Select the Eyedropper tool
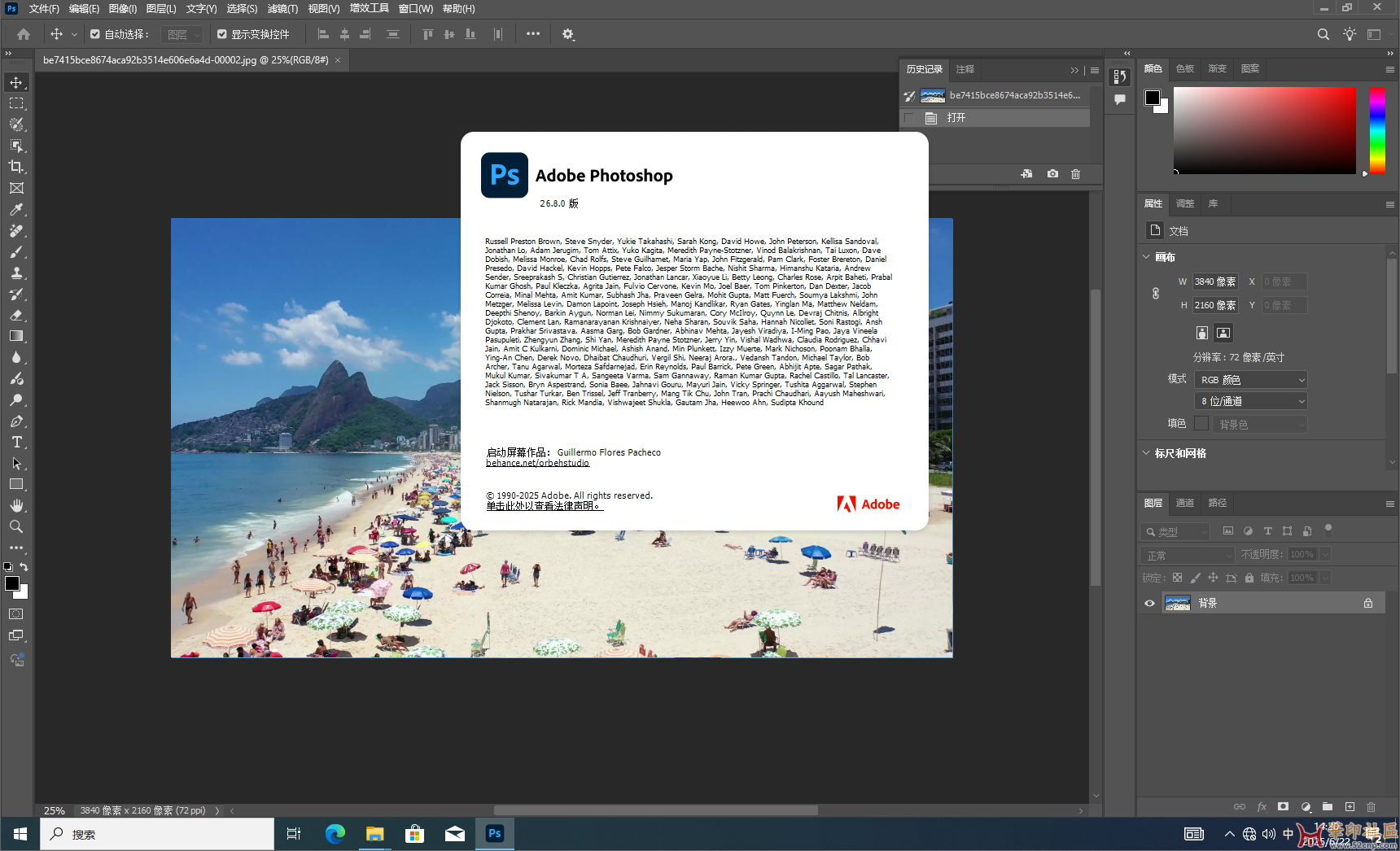 click(x=16, y=209)
